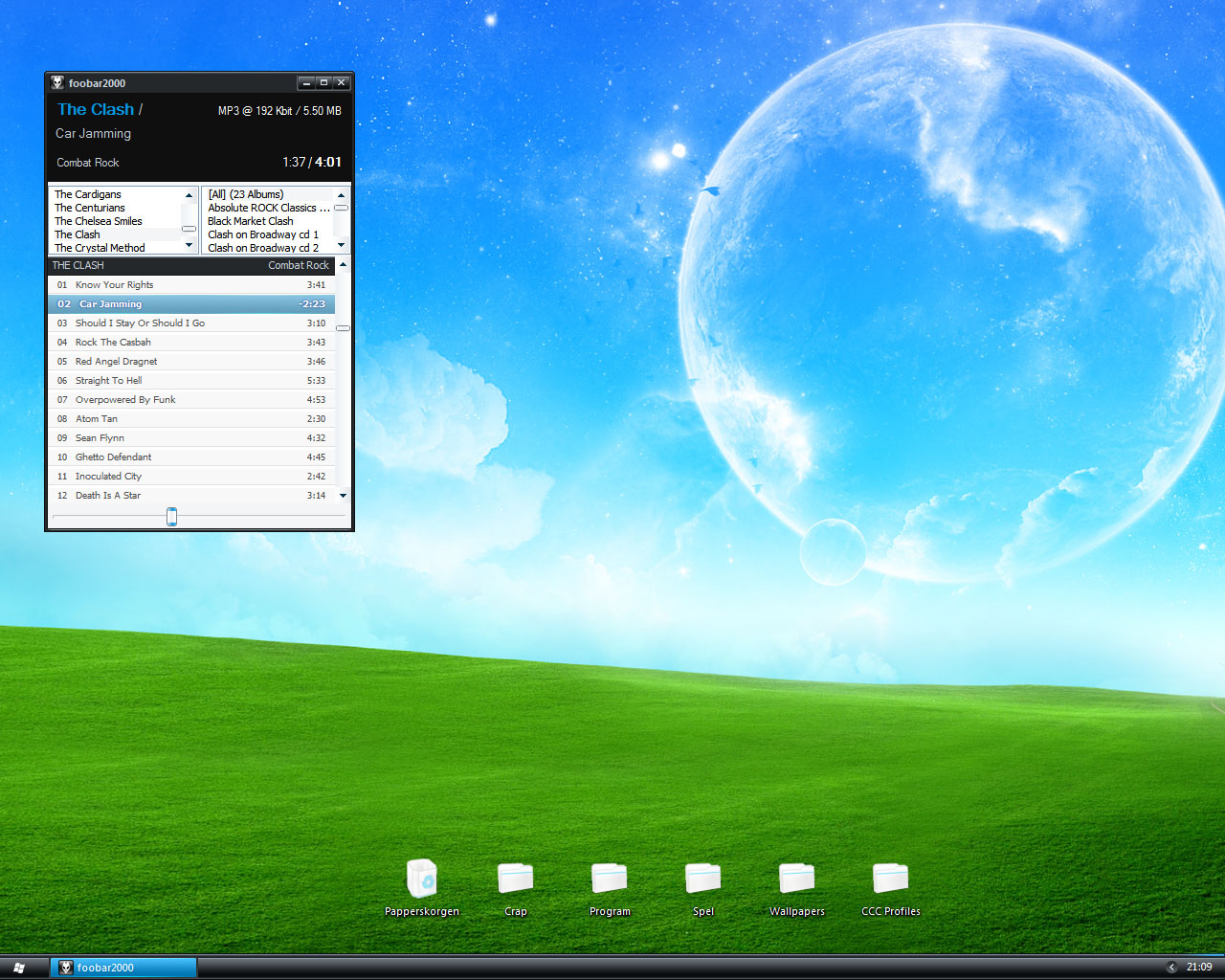1225x980 pixels.
Task: Click foobar2000 taskbar button
Action: click(x=123, y=968)
